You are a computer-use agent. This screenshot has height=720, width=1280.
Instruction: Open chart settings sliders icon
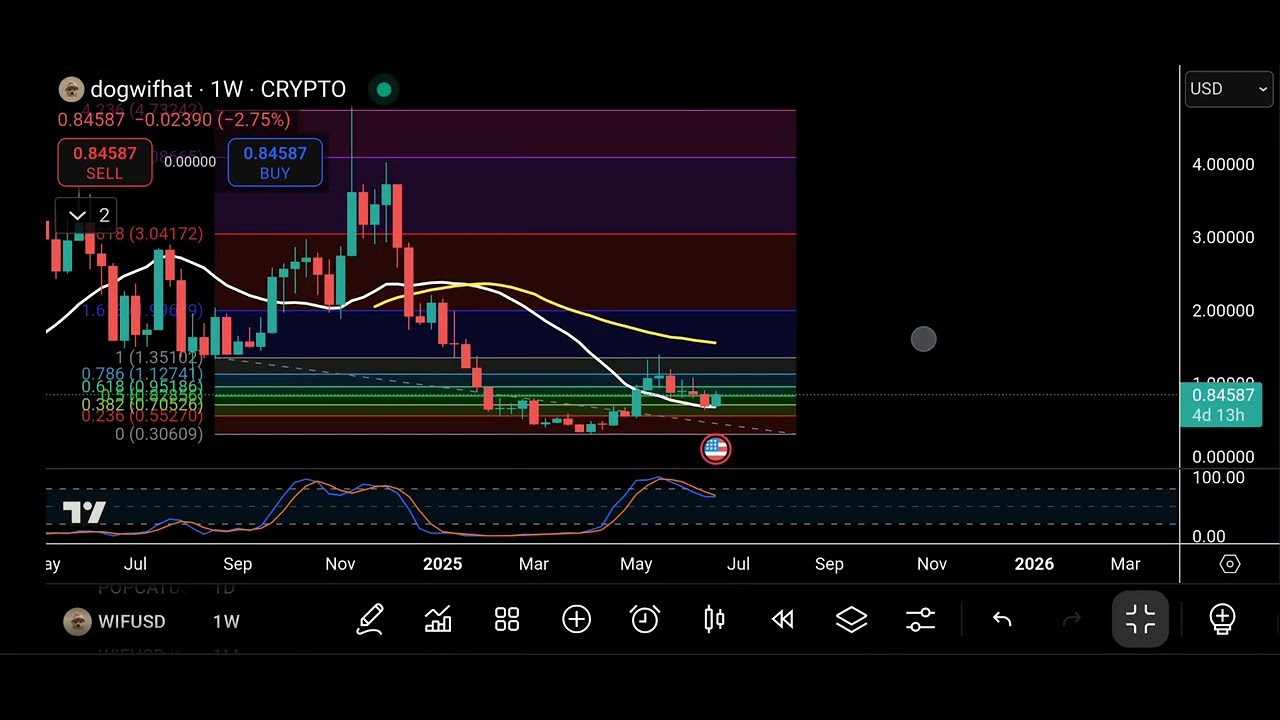point(919,620)
